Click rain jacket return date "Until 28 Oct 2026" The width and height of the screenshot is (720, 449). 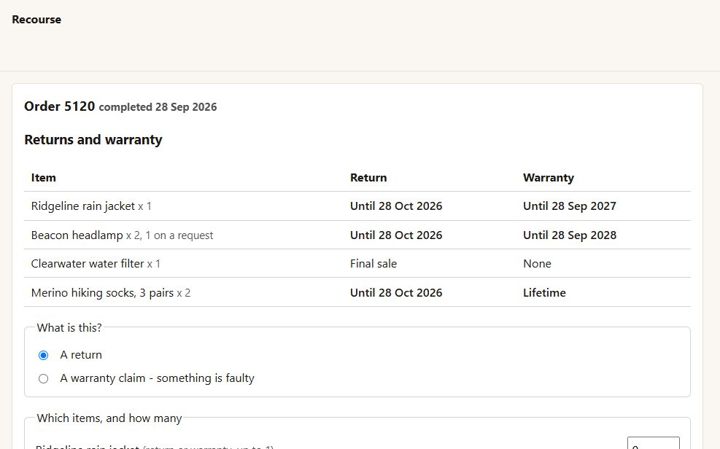click(396, 206)
